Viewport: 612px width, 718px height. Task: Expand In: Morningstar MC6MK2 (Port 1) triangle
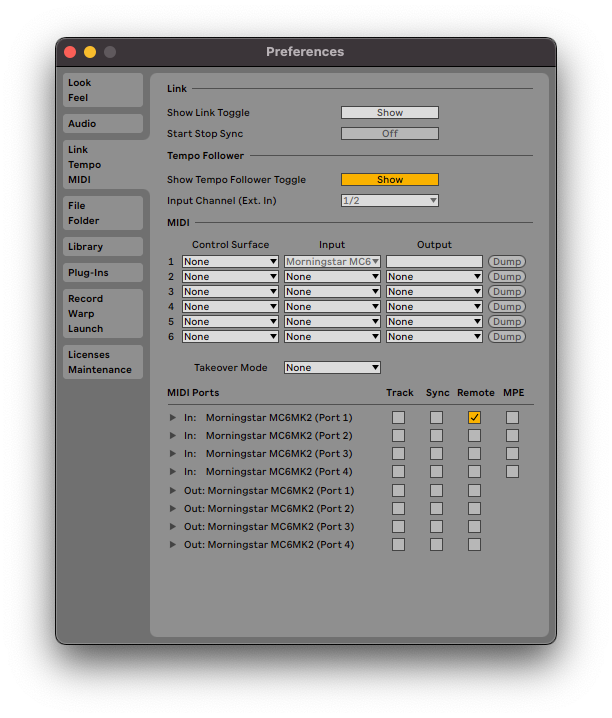coord(173,418)
